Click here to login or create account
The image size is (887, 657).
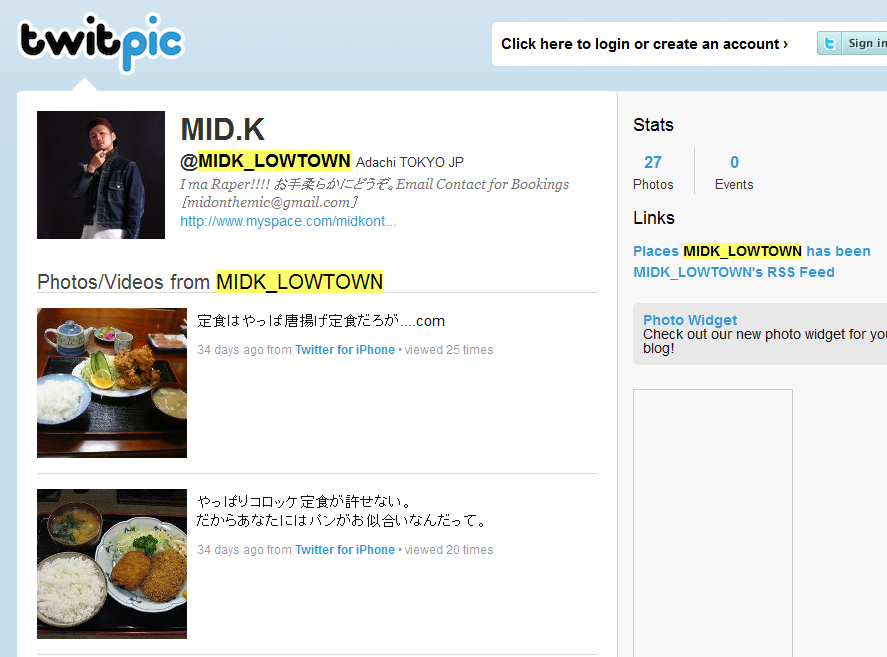tap(644, 44)
